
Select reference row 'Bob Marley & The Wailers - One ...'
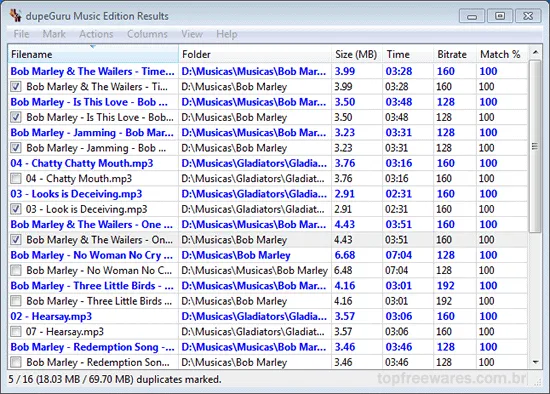click(x=268, y=225)
